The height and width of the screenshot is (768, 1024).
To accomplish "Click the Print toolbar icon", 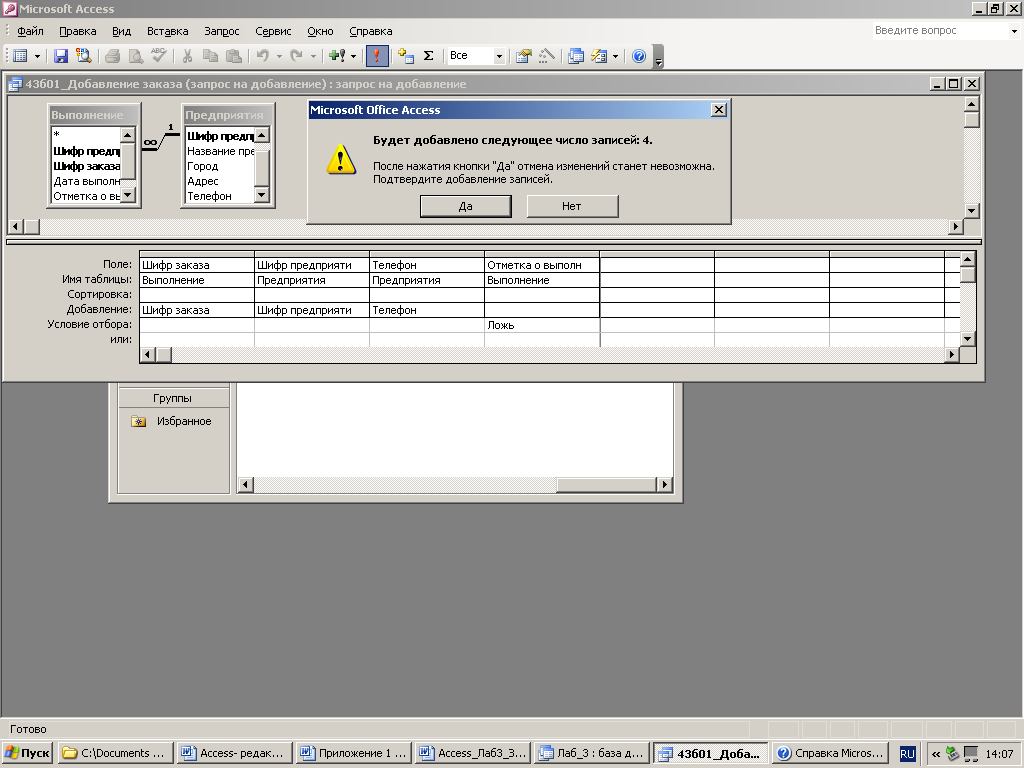I will pos(112,56).
